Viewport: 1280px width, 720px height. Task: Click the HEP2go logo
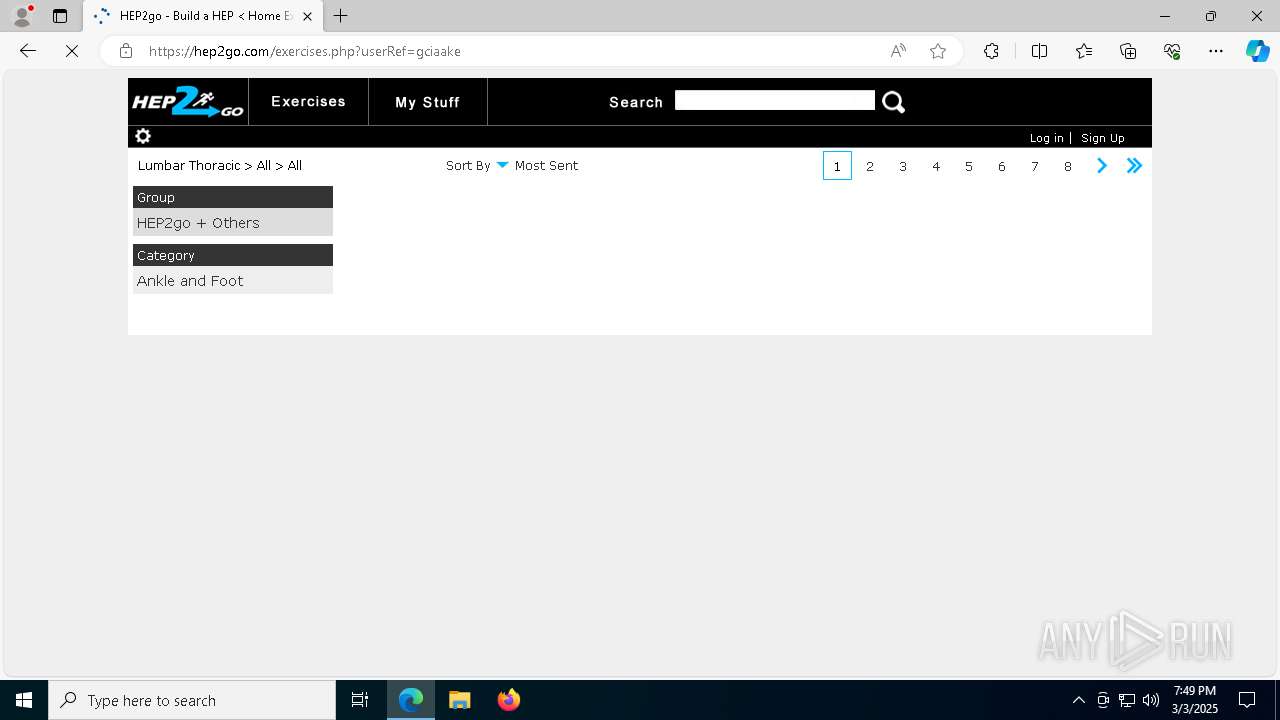pyautogui.click(x=188, y=102)
